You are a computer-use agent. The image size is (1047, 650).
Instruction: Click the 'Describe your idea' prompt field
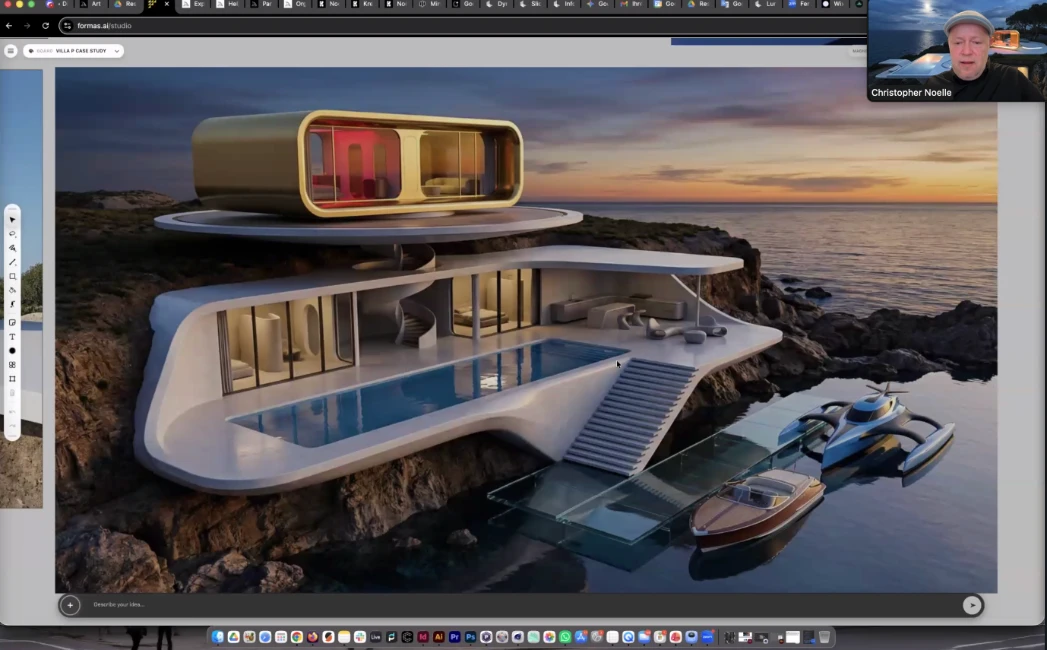pyautogui.click(x=500, y=604)
